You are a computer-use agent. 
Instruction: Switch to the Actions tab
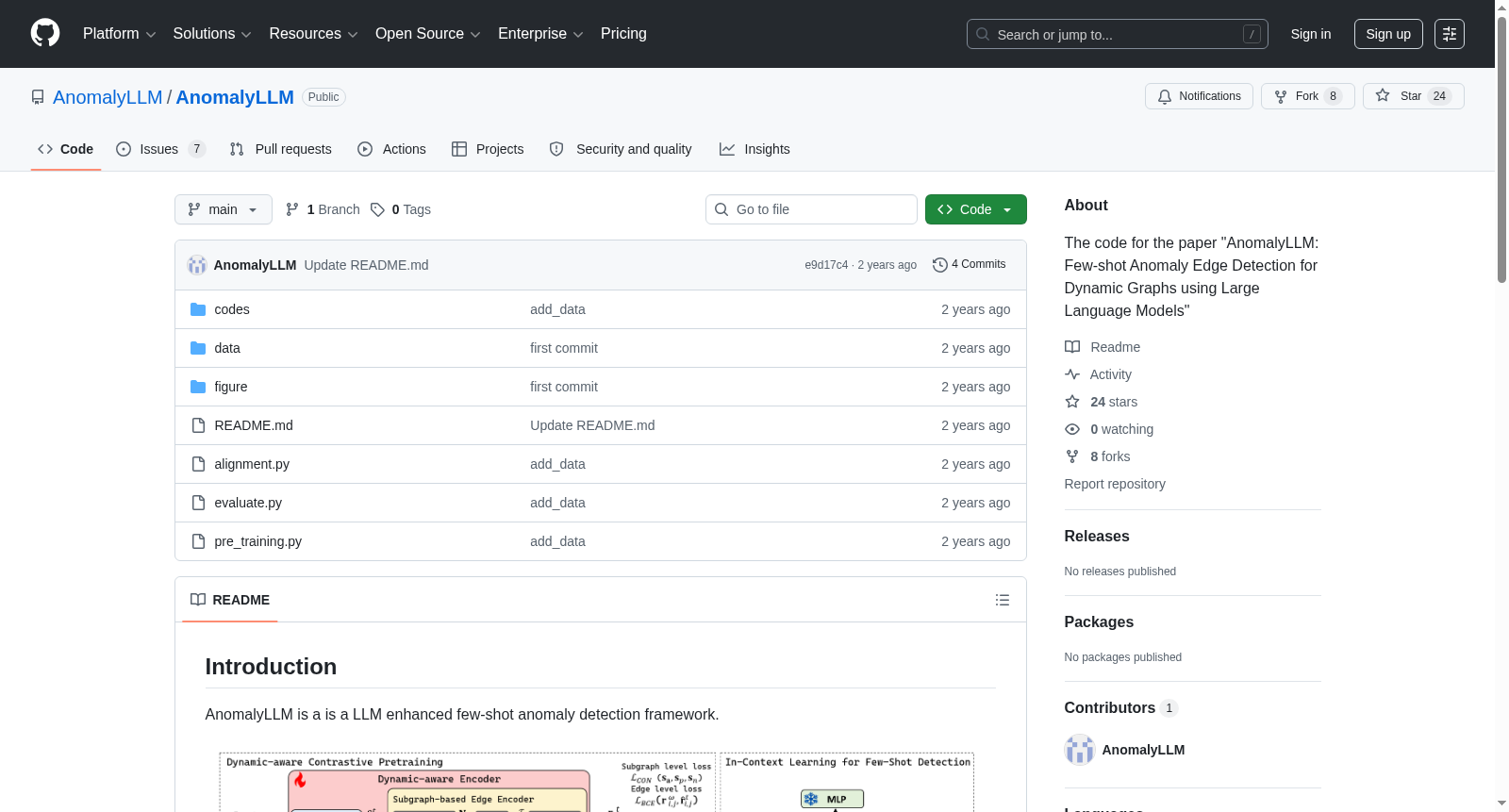click(x=391, y=149)
